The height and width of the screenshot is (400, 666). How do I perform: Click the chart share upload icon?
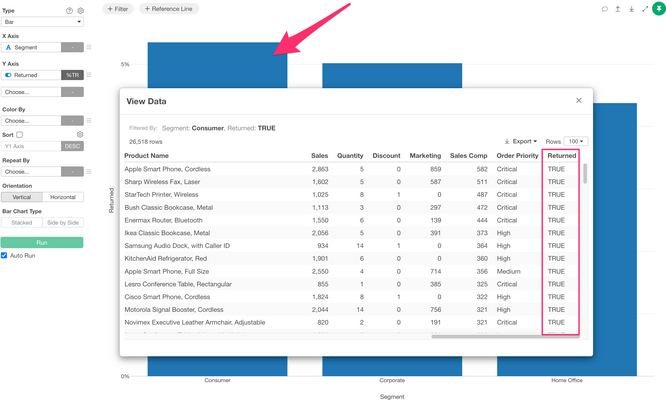point(618,9)
